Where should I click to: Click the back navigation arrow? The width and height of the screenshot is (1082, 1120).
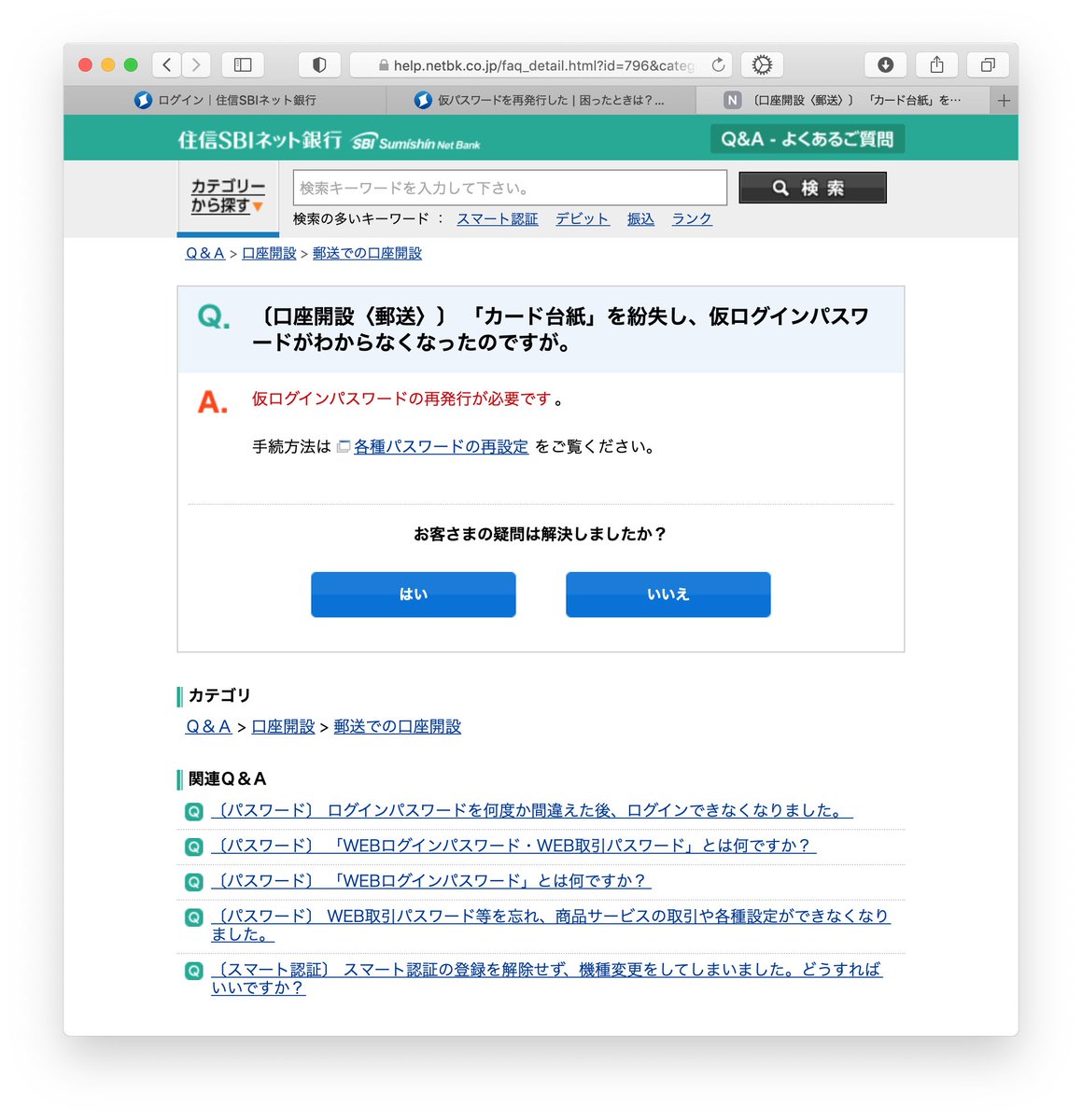click(x=166, y=64)
